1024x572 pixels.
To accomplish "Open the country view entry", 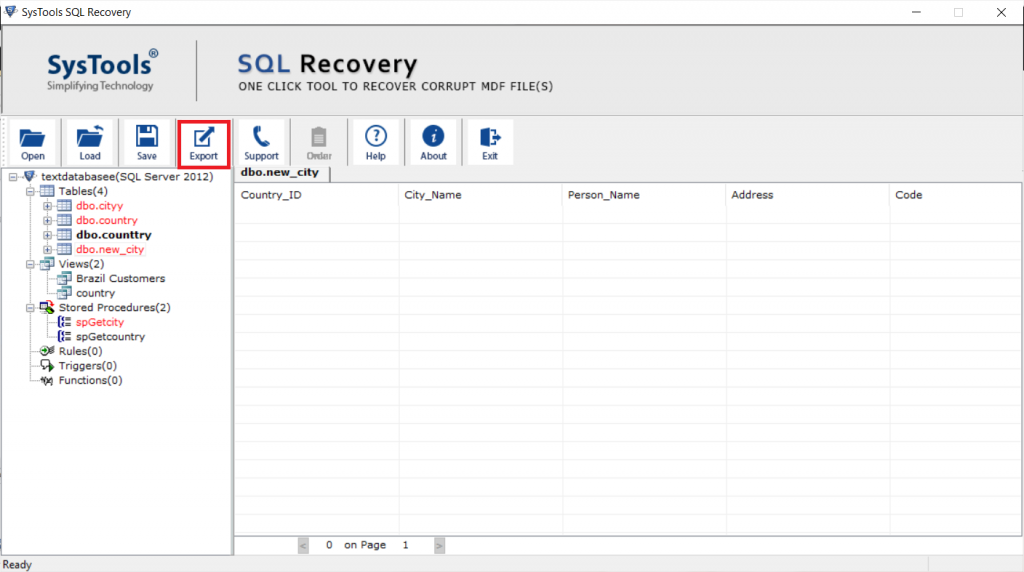I will click(95, 293).
